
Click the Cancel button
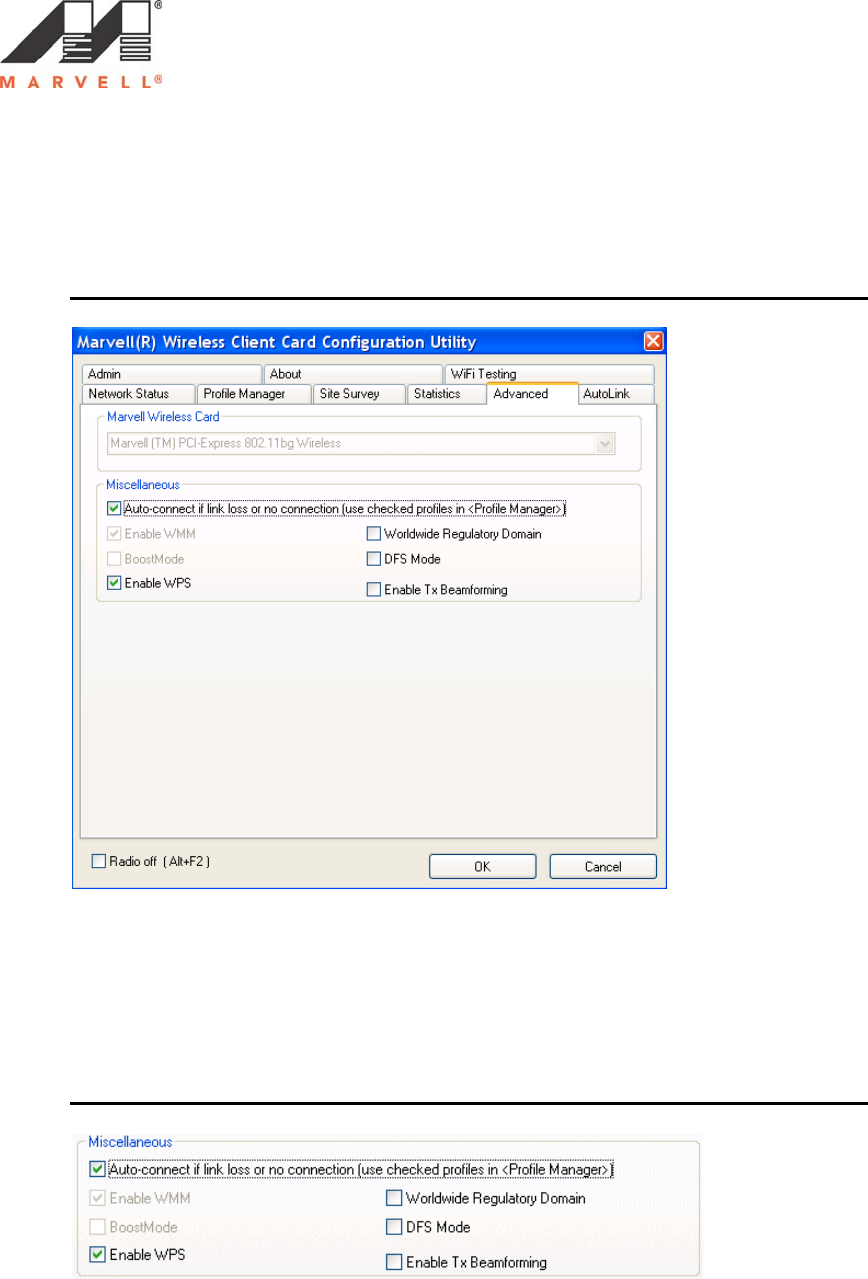pos(603,866)
